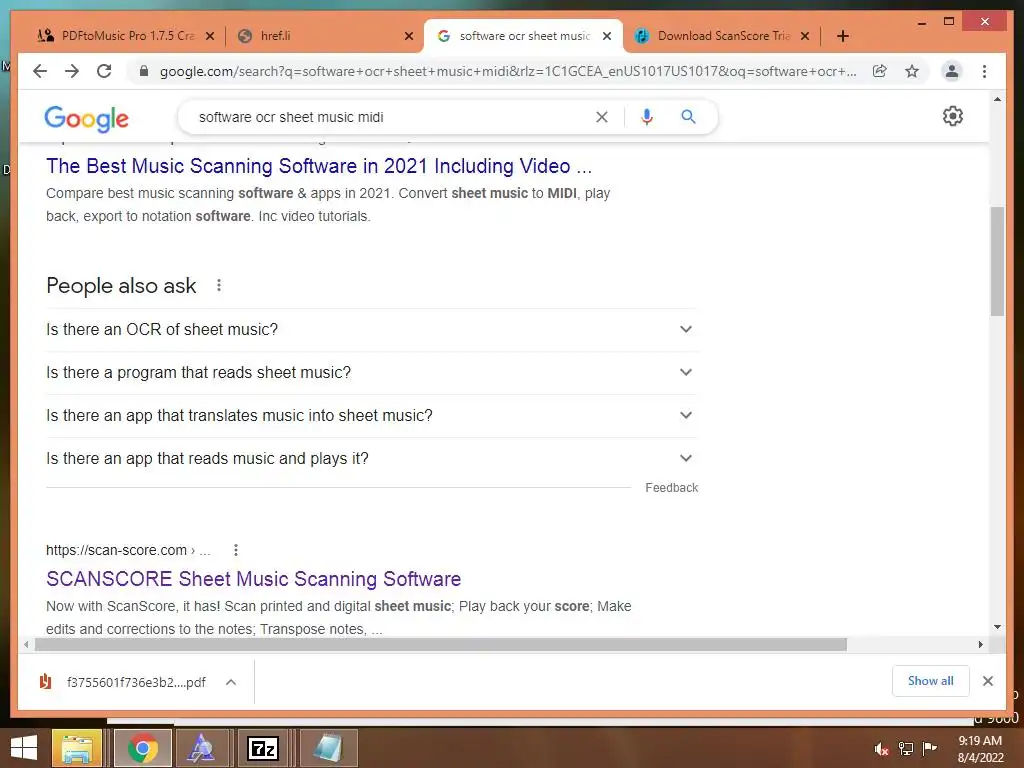Submit search with magnifier icon
The width and height of the screenshot is (1024, 768).
click(688, 117)
